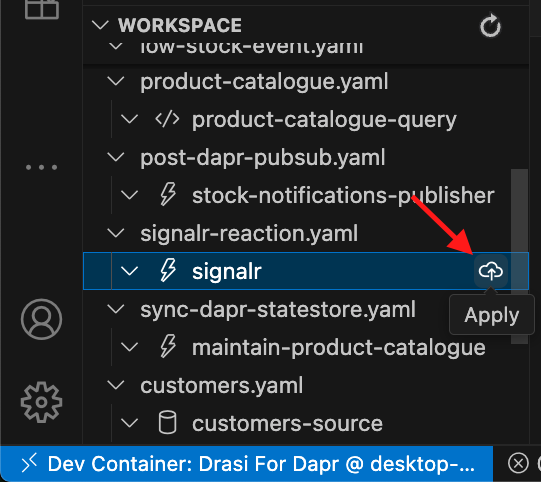
Task: Click the Apply cloud-upload icon on signalr
Action: [491, 271]
